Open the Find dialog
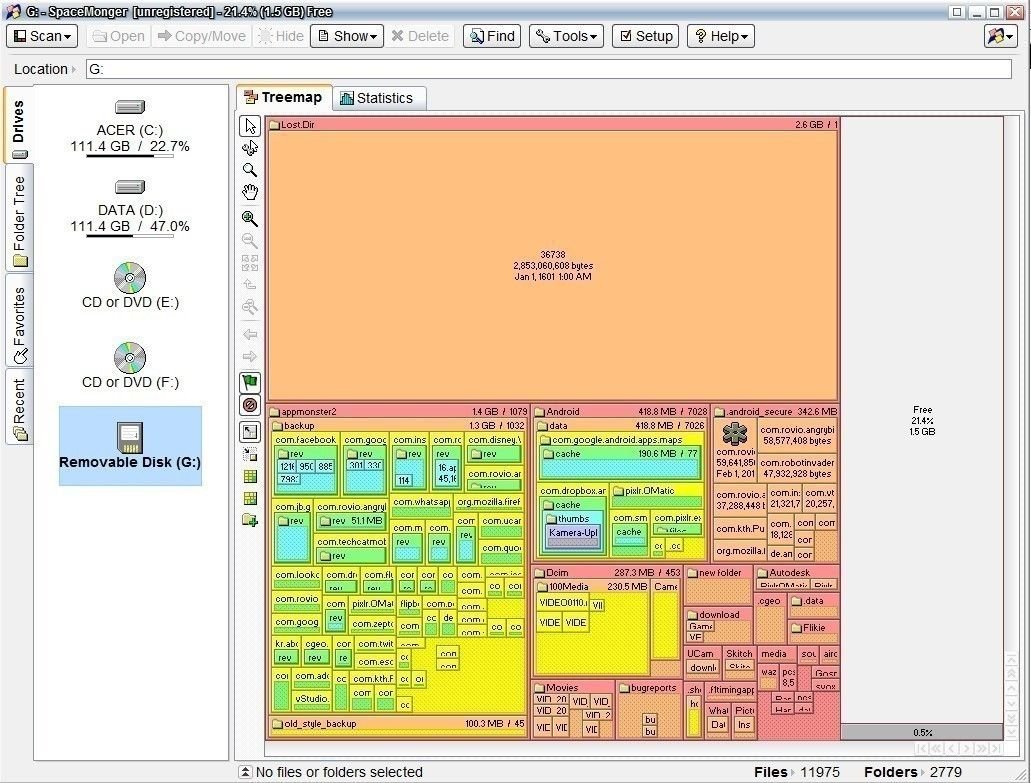This screenshot has height=783, width=1031. (492, 36)
